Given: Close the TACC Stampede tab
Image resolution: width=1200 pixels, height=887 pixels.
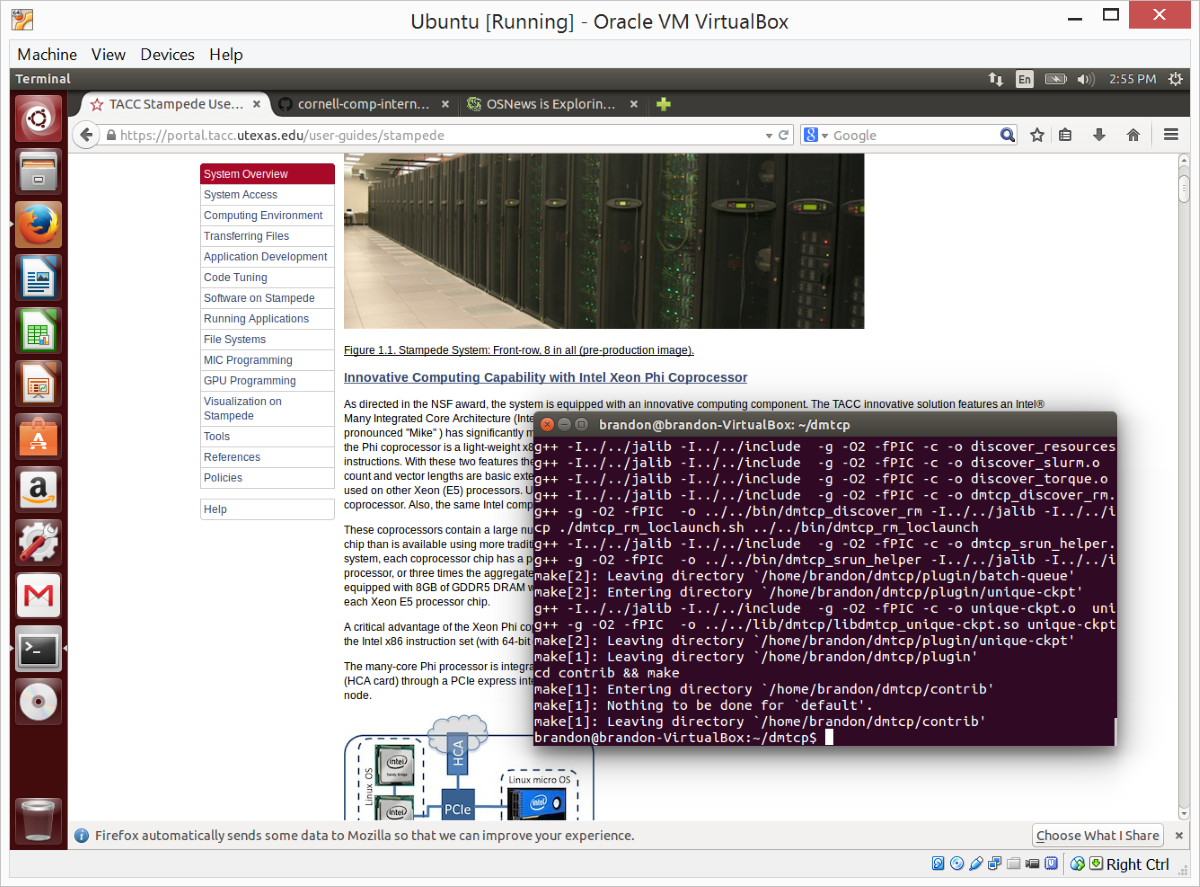Looking at the screenshot, I should 258,104.
